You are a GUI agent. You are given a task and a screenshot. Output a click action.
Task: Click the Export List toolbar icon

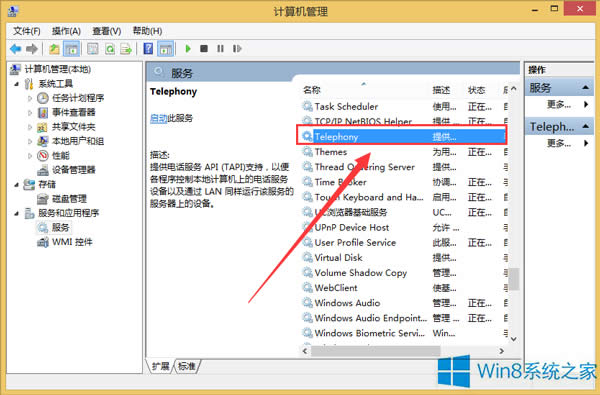[x=126, y=49]
